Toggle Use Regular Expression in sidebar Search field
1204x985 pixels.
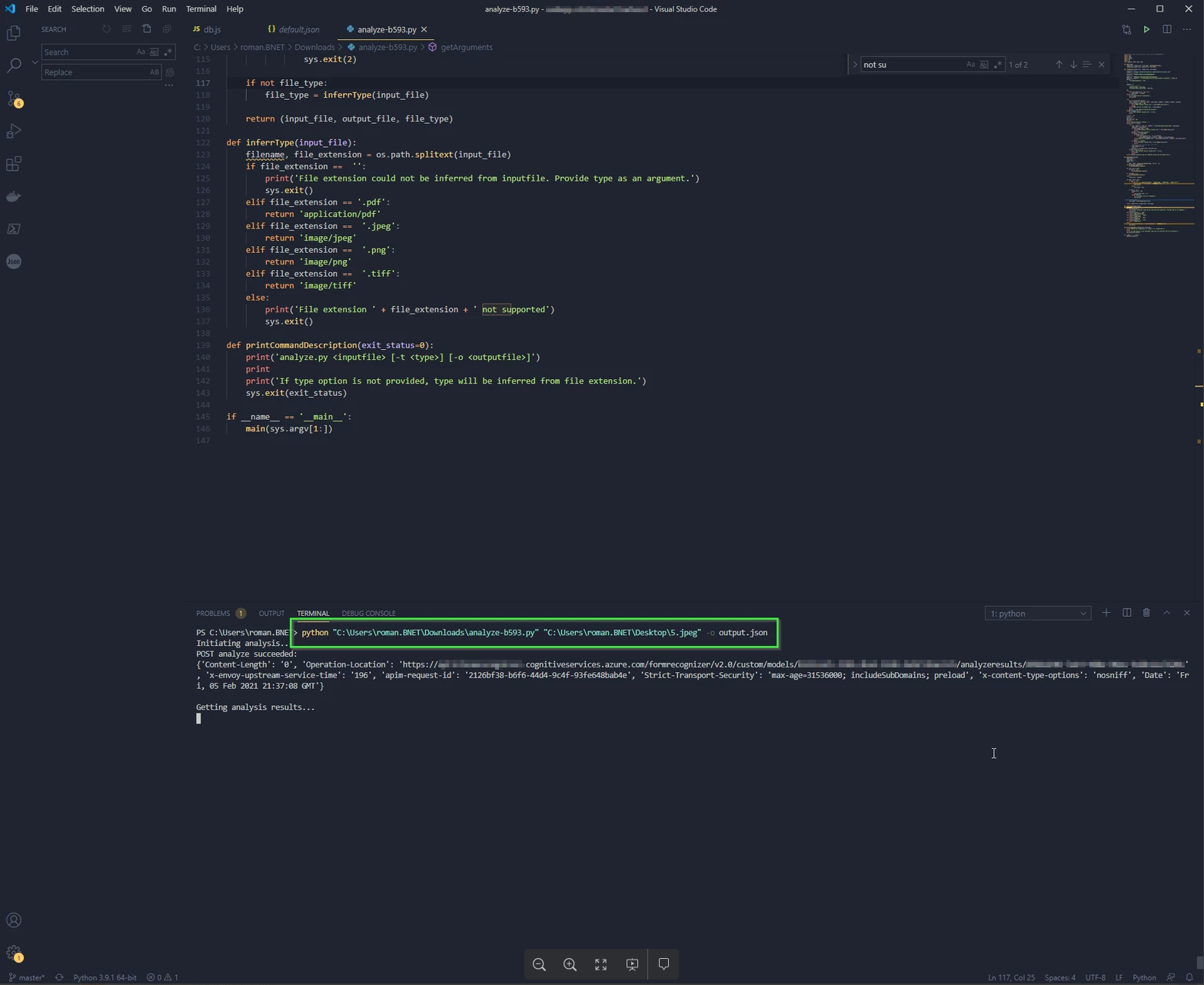pyautogui.click(x=168, y=52)
